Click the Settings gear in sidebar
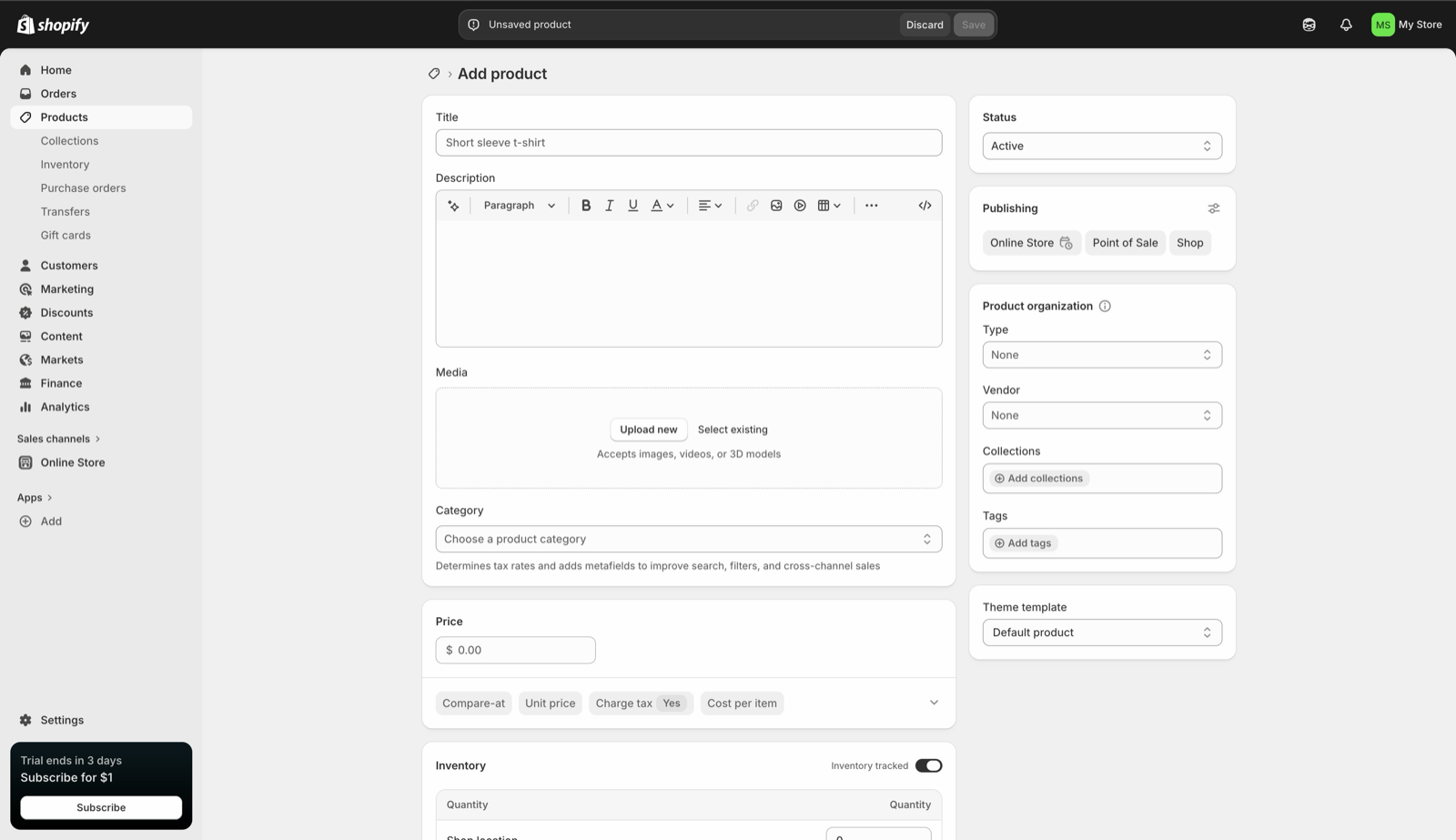The image size is (1456, 840). point(25,720)
